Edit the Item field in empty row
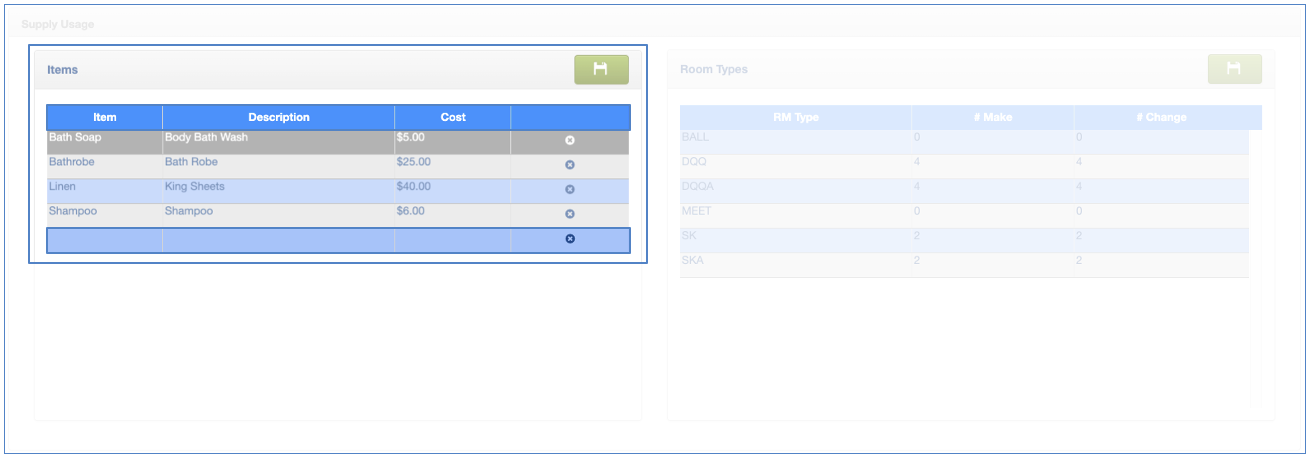The image size is (1311, 457). pyautogui.click(x=105, y=240)
